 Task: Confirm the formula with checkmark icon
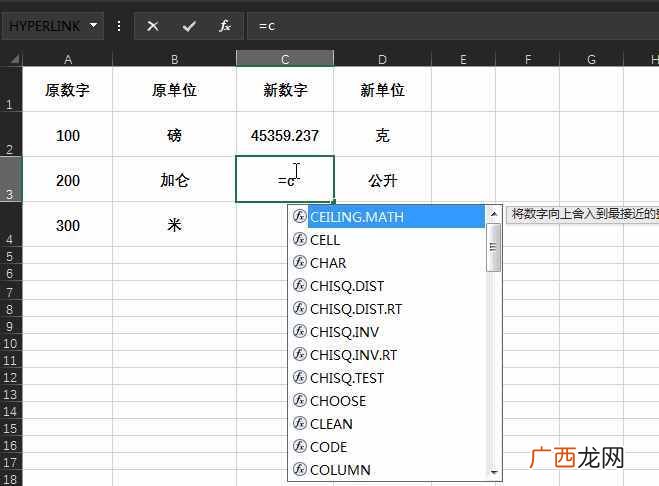click(x=189, y=26)
